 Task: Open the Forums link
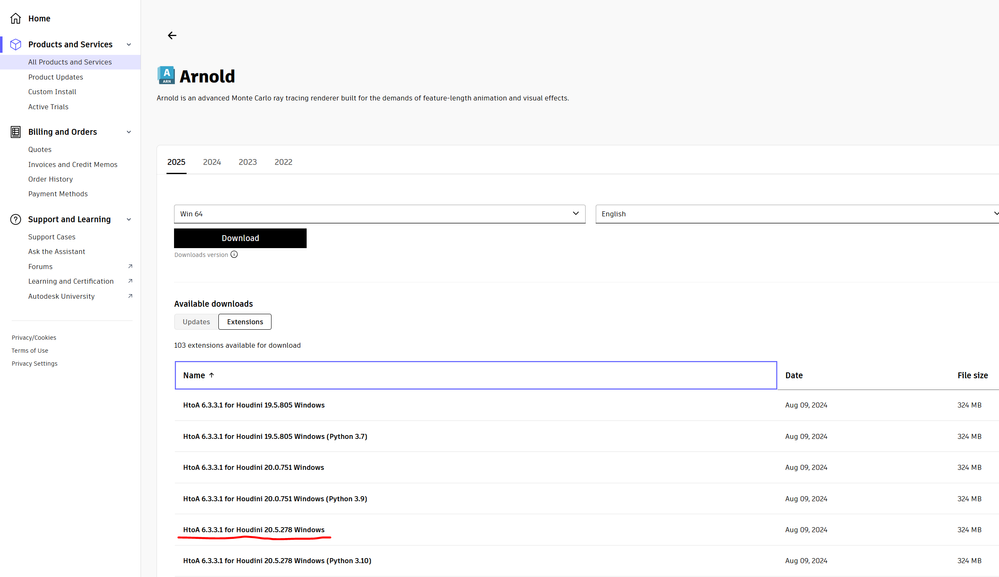pos(40,266)
